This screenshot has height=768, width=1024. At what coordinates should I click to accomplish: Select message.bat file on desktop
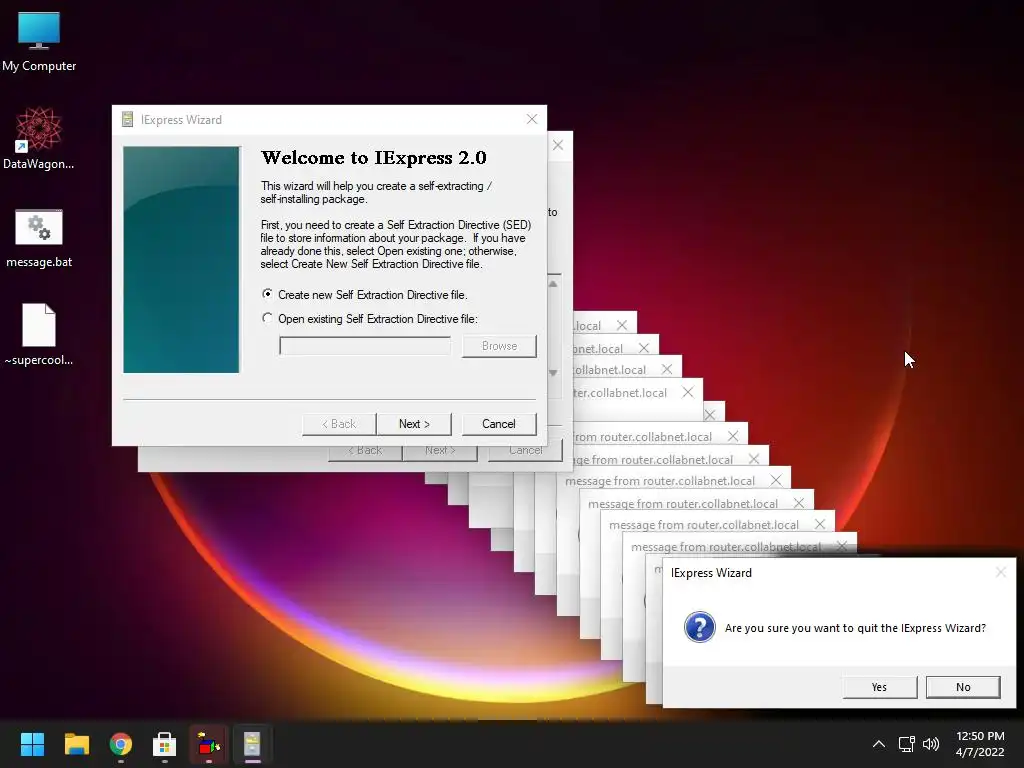click(39, 238)
